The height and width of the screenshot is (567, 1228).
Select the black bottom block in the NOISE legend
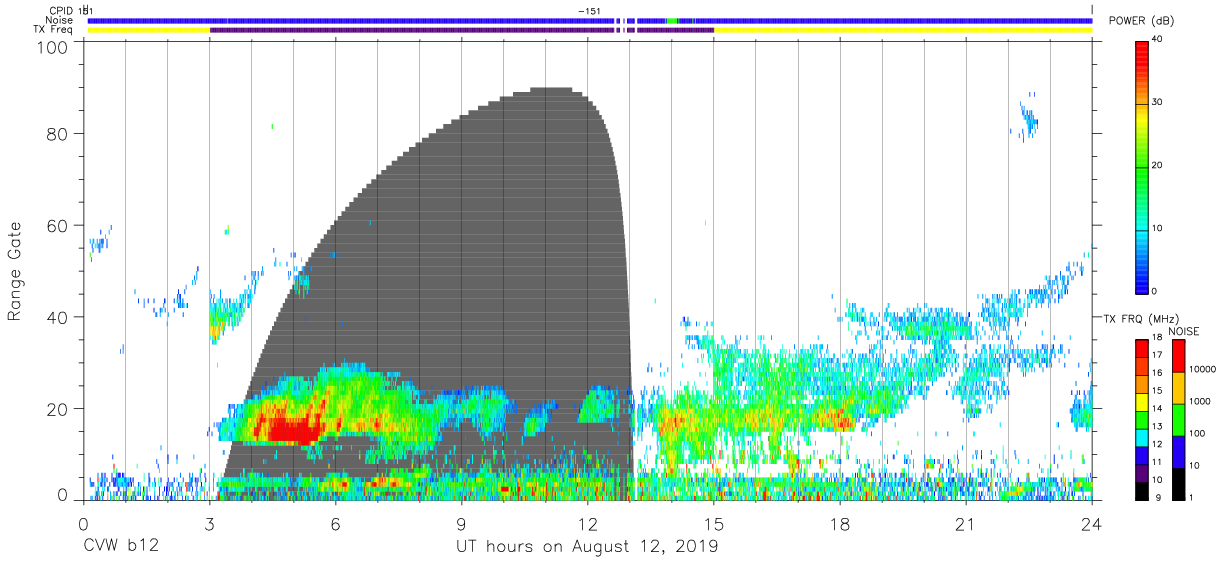(1177, 484)
